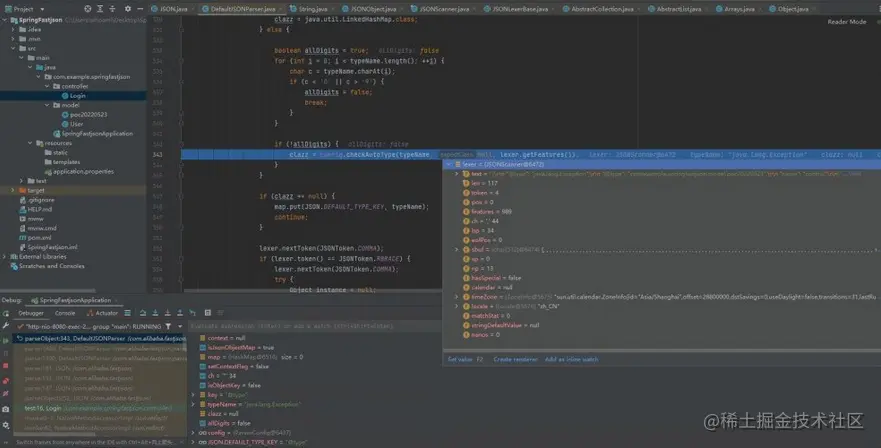Click Show Execution Point icon

128,313
